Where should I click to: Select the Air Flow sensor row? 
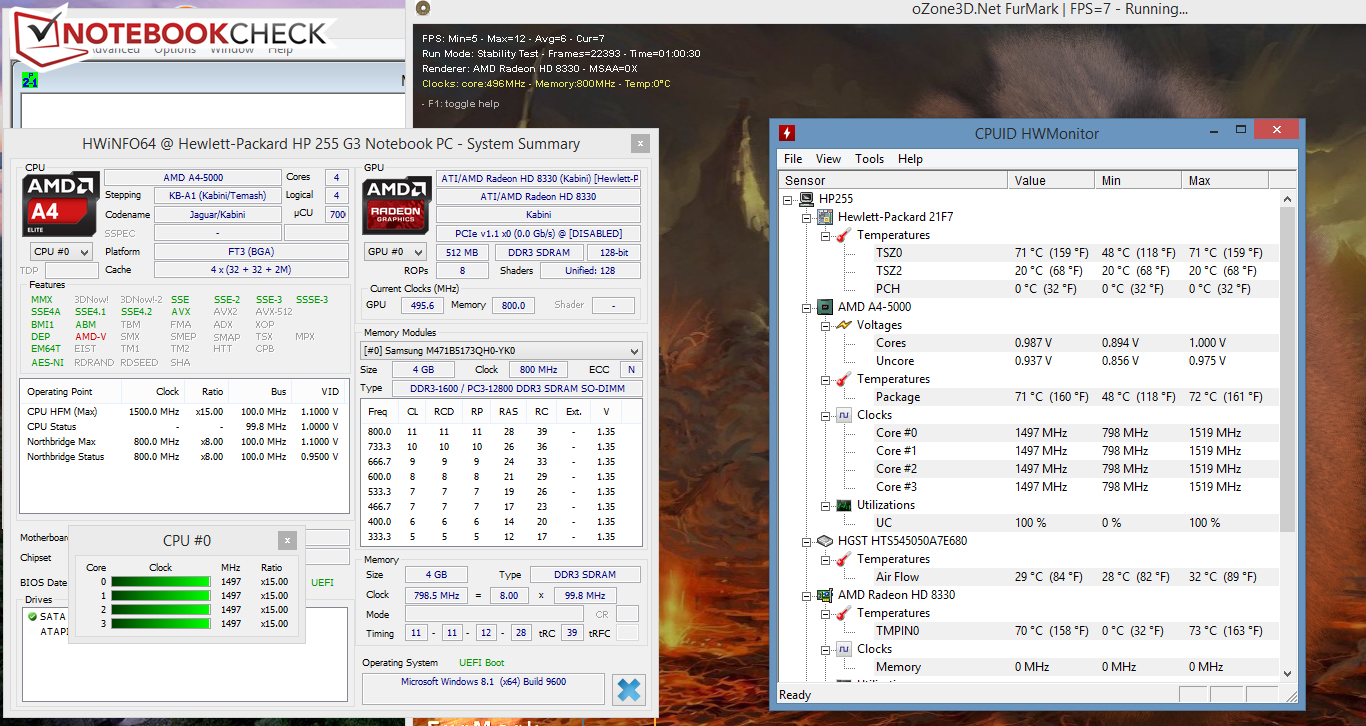[1030, 577]
